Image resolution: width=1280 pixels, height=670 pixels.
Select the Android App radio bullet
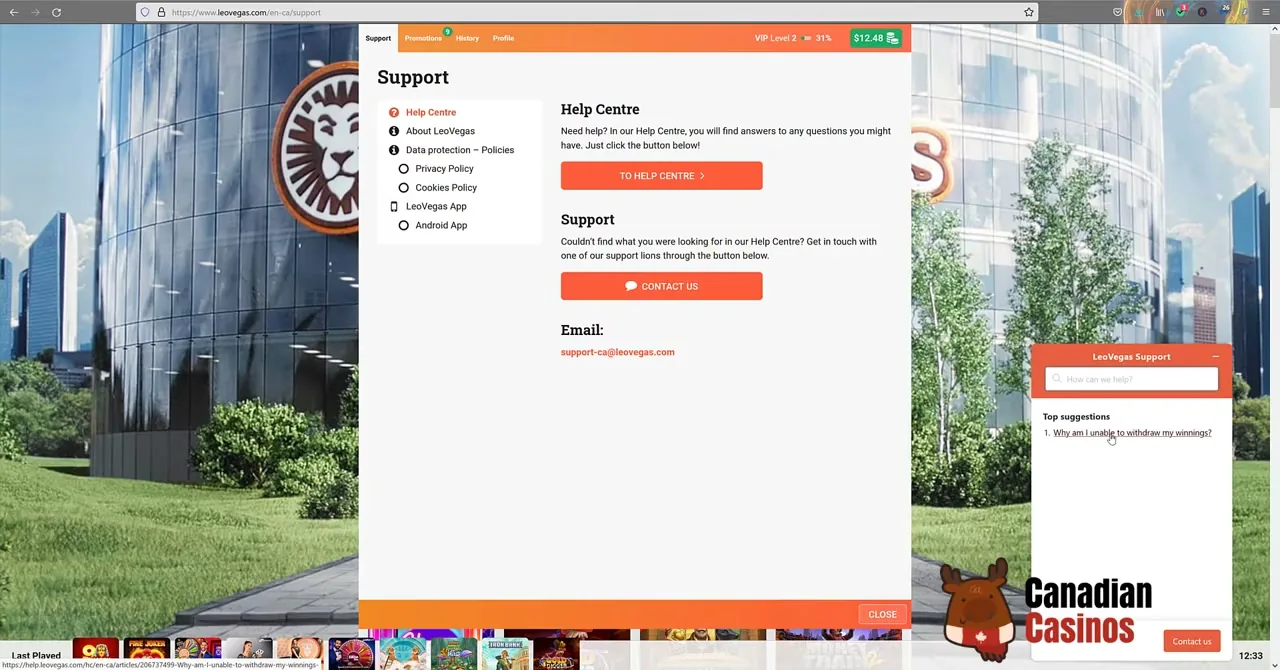tap(404, 225)
